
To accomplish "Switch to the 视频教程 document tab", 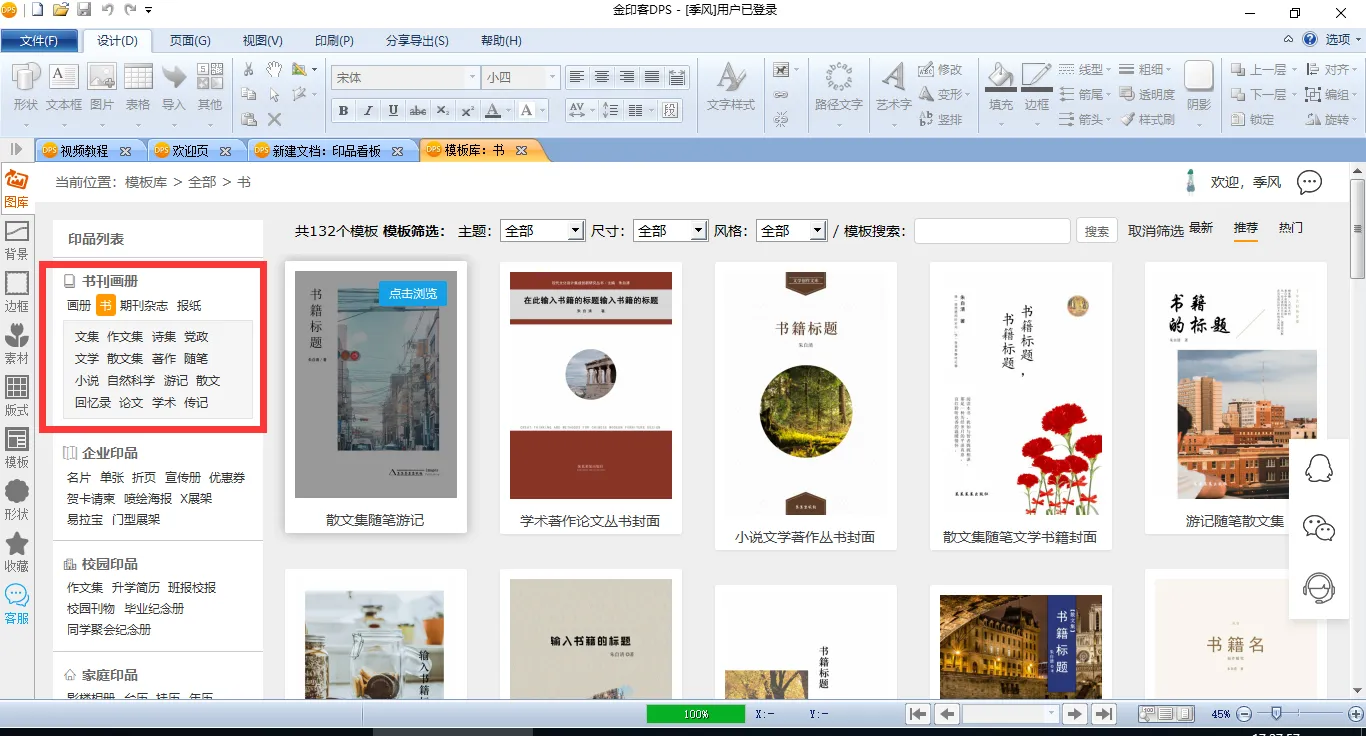I will click(84, 151).
